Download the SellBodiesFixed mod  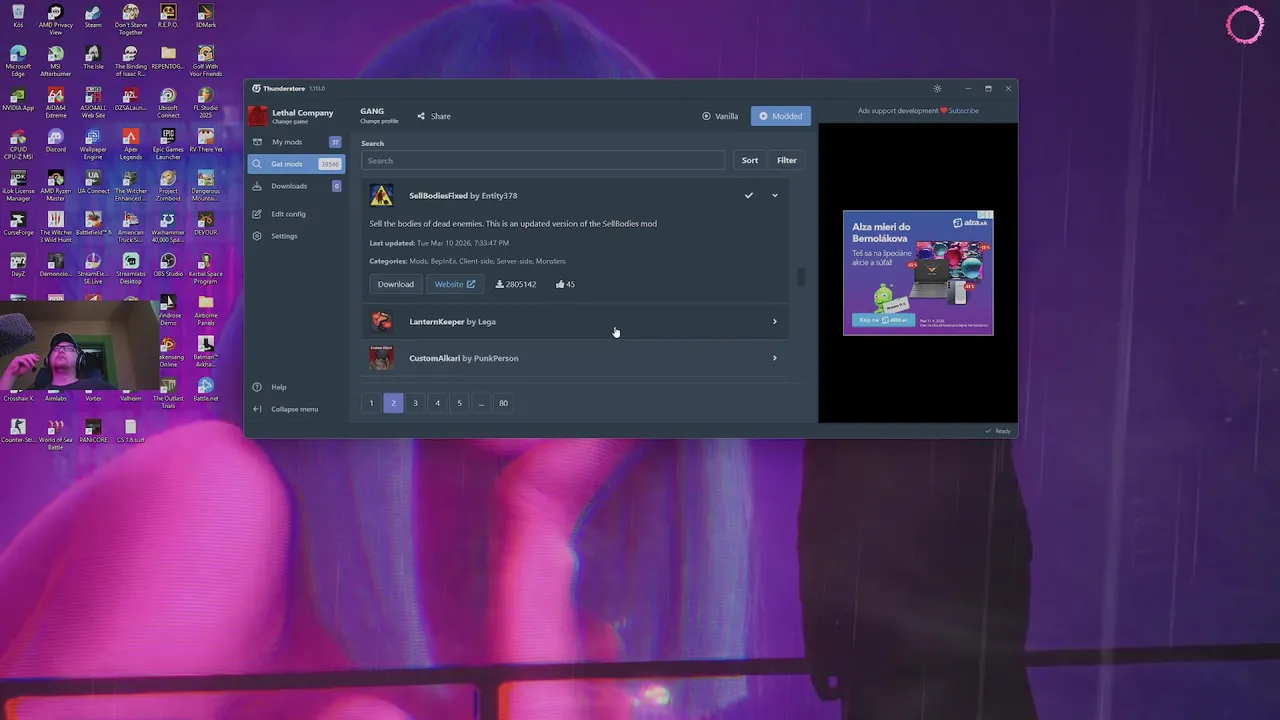396,284
